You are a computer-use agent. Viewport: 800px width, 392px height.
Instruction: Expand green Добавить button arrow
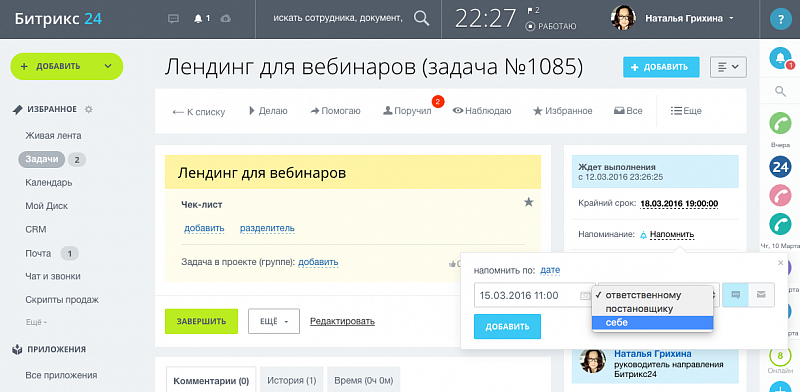(x=108, y=66)
